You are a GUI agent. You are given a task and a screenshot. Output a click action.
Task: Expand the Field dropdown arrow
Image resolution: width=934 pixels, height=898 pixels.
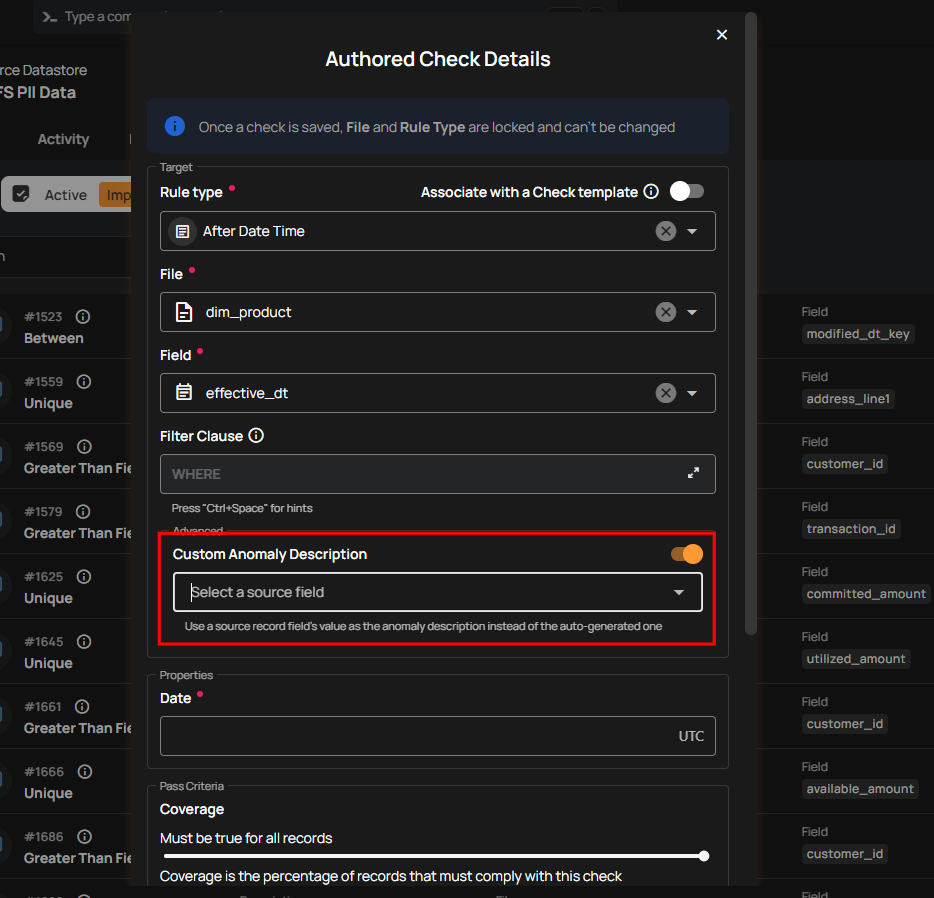[x=692, y=393]
